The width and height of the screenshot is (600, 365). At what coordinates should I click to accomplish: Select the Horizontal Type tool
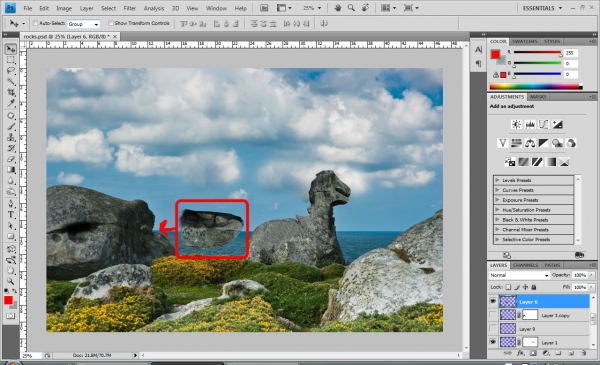pyautogui.click(x=11, y=215)
